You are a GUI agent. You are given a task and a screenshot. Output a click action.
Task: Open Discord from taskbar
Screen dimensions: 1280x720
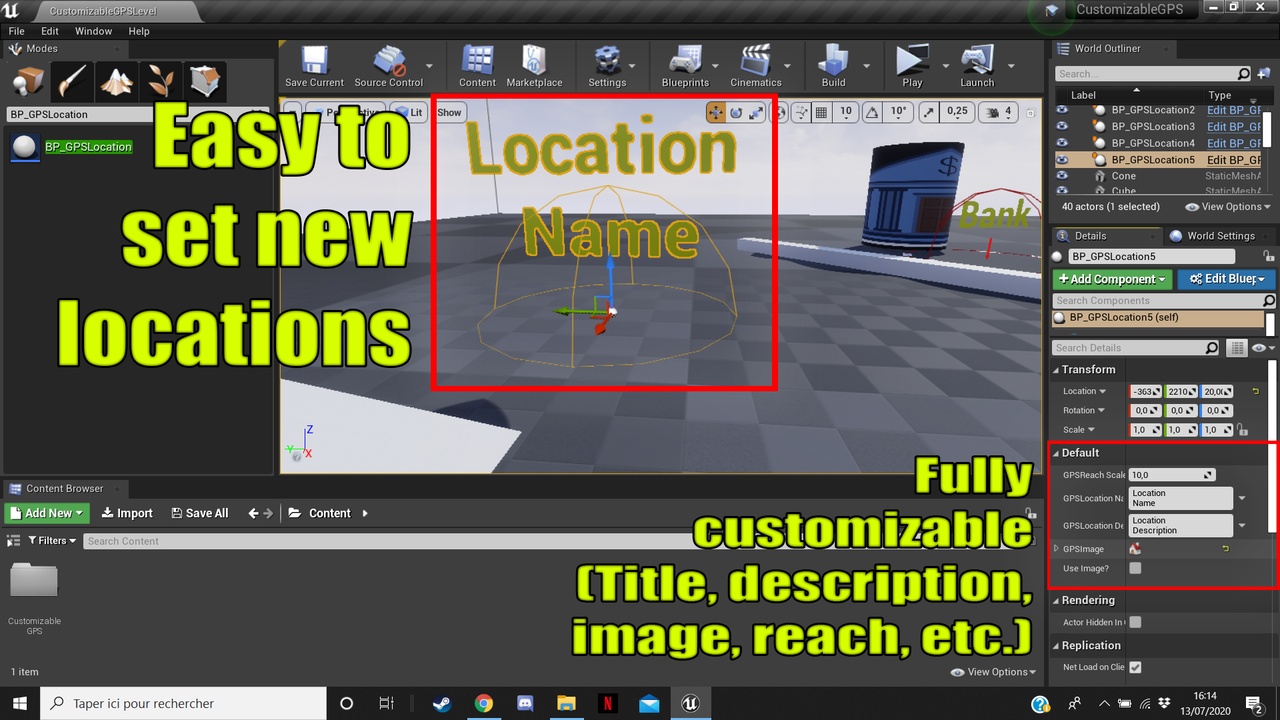(524, 703)
